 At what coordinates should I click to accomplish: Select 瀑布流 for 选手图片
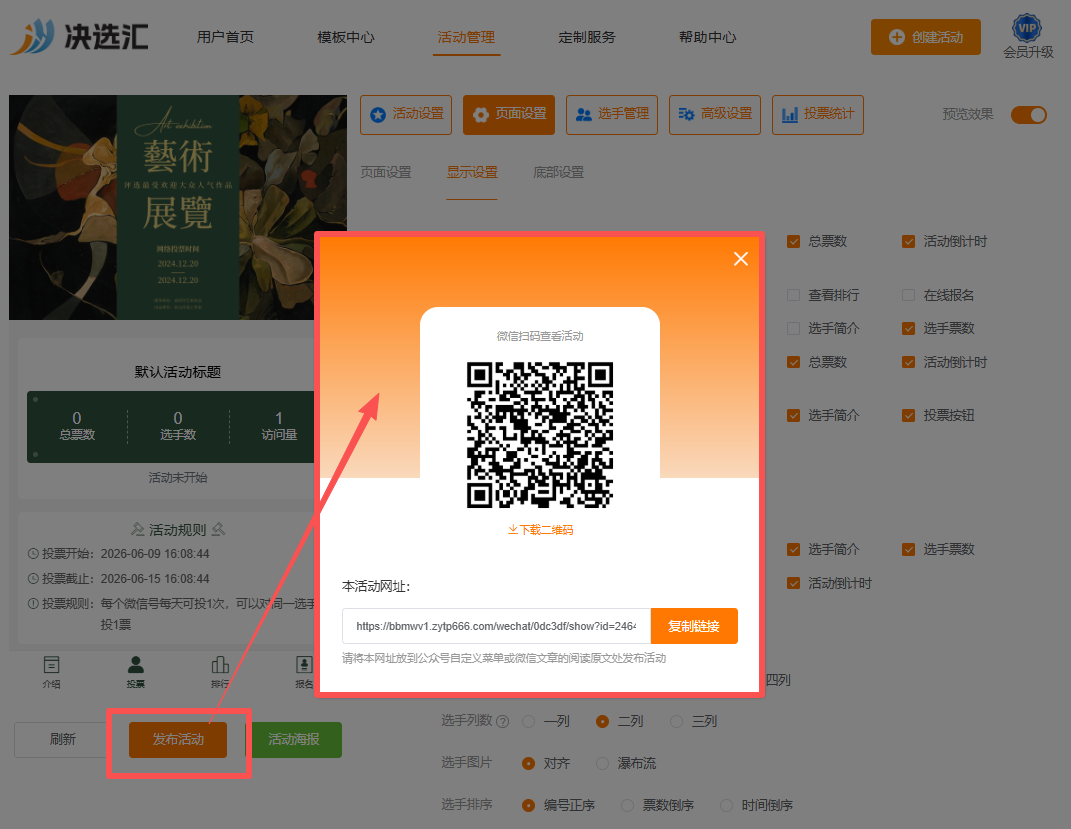pos(602,763)
